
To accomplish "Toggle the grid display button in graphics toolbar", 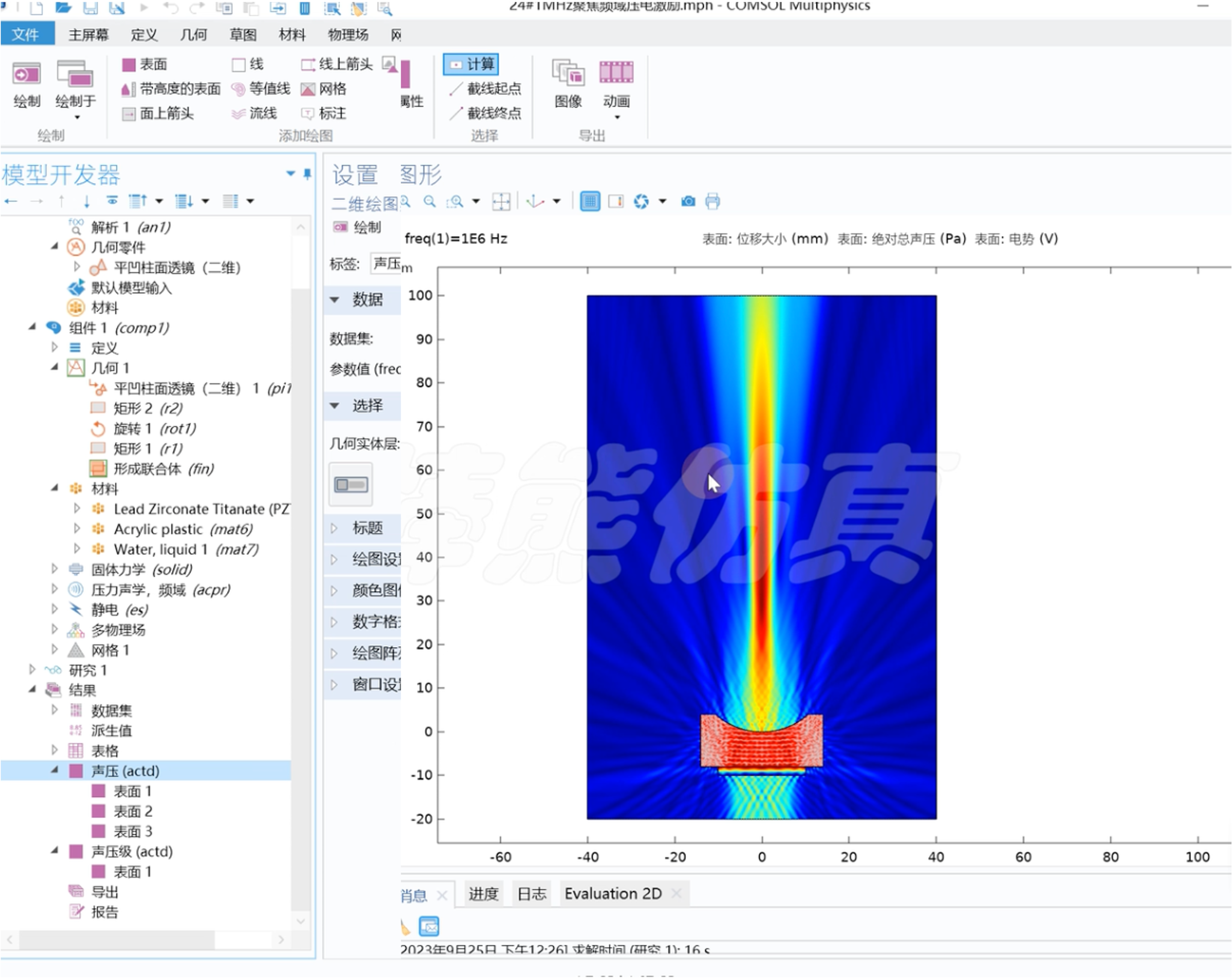I will (590, 202).
